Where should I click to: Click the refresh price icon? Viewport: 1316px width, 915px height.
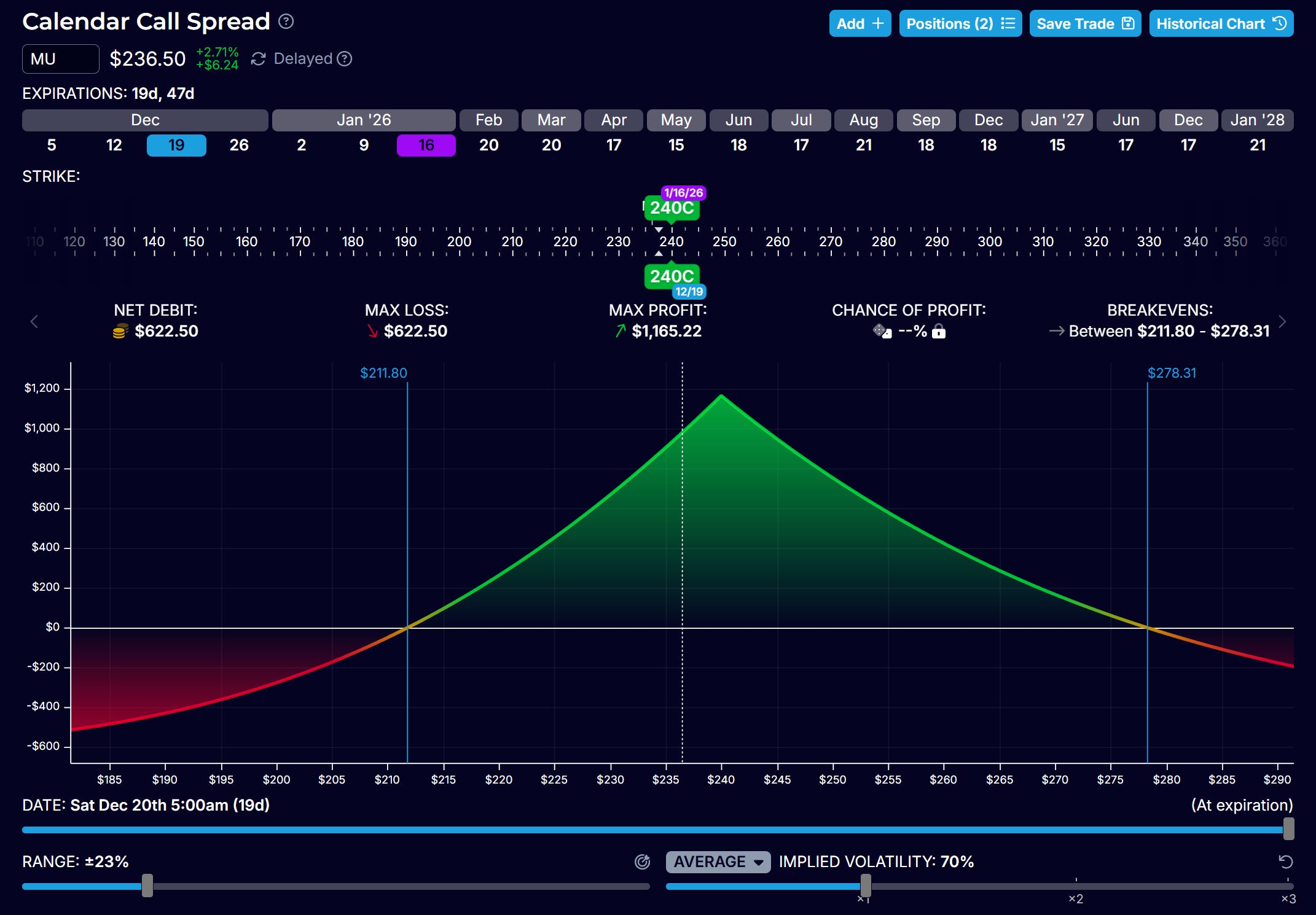[258, 59]
